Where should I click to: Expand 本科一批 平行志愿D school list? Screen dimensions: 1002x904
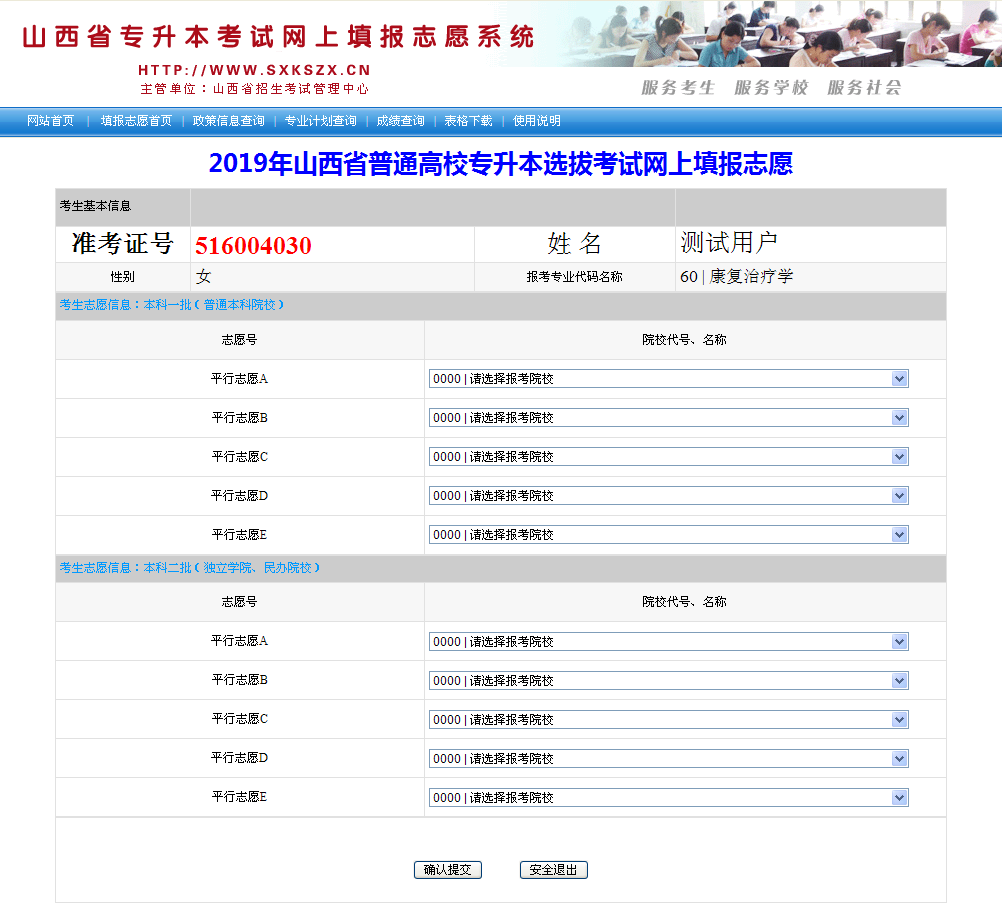click(x=668, y=496)
